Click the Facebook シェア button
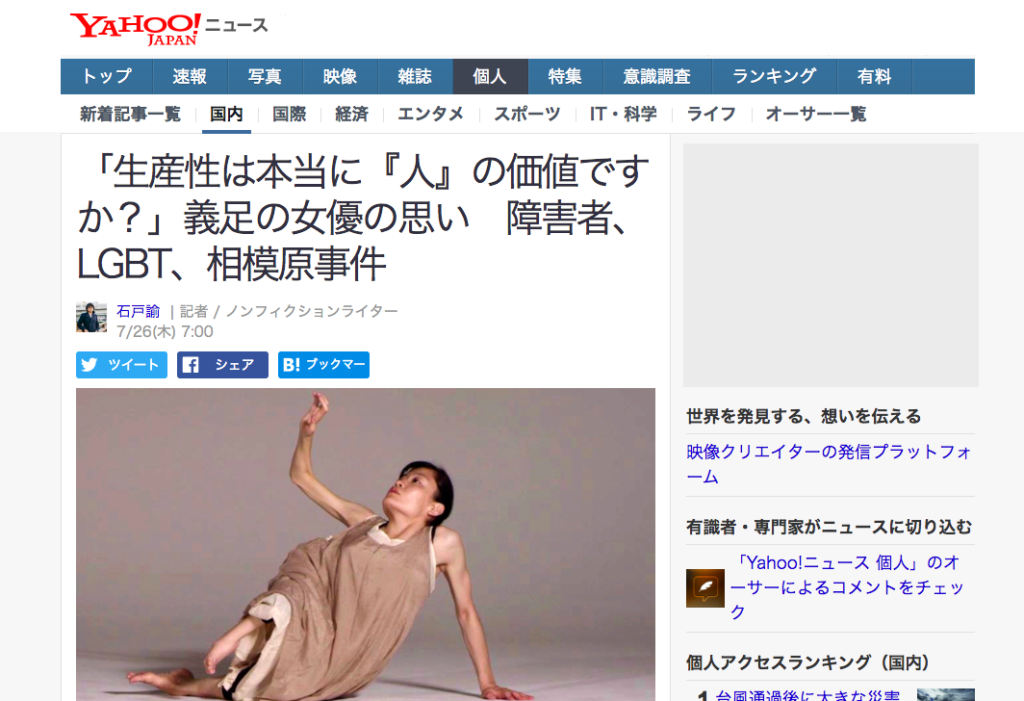The width and height of the screenshot is (1024, 701). (223, 365)
